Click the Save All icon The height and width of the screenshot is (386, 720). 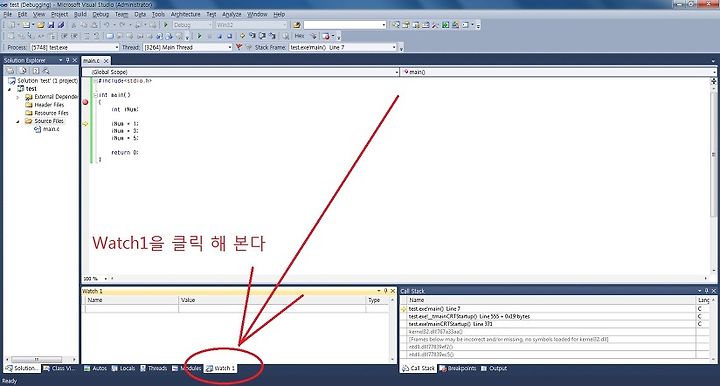(x=61, y=25)
